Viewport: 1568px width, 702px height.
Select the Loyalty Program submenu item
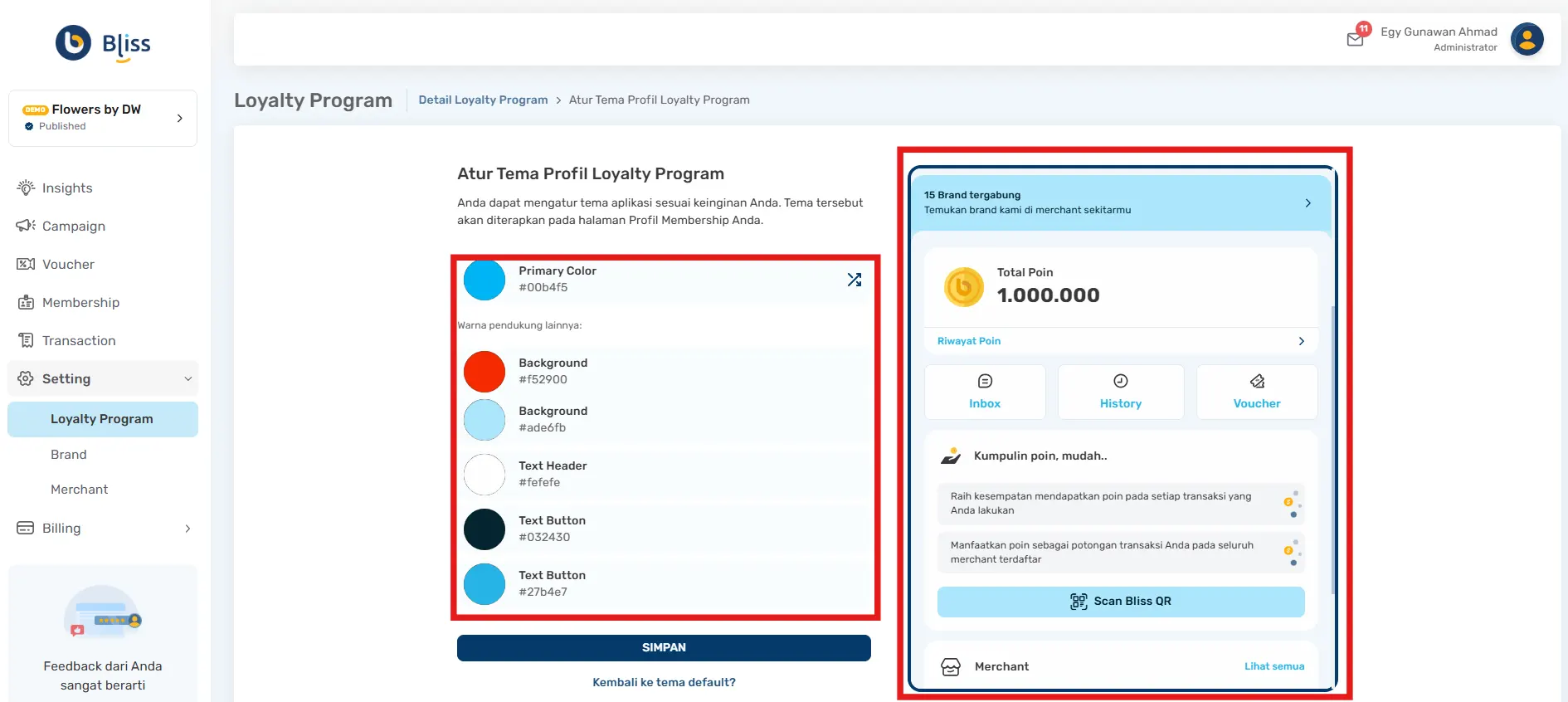(103, 419)
